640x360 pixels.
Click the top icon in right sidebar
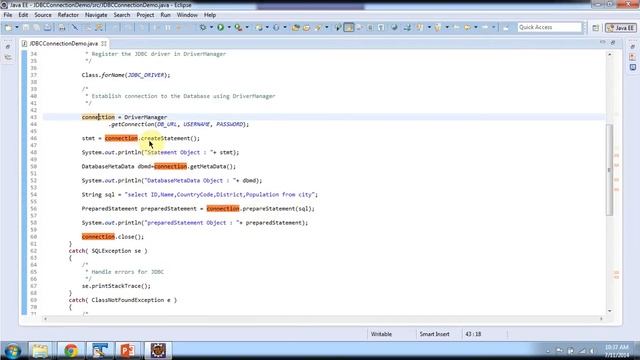[632, 47]
